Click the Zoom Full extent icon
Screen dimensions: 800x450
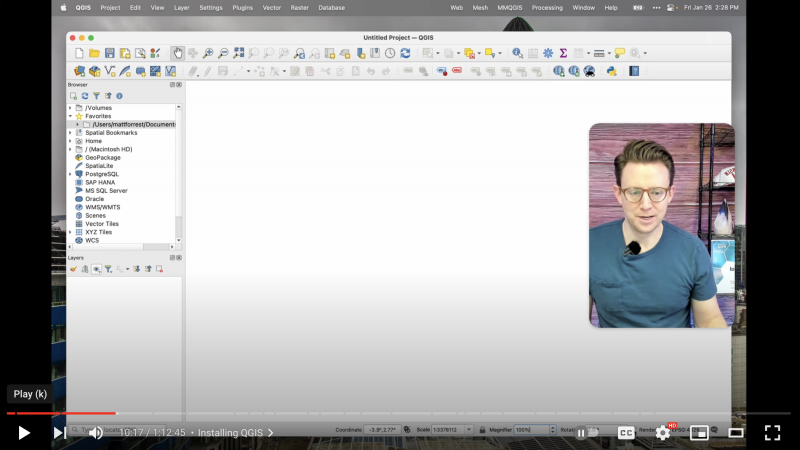pos(239,53)
